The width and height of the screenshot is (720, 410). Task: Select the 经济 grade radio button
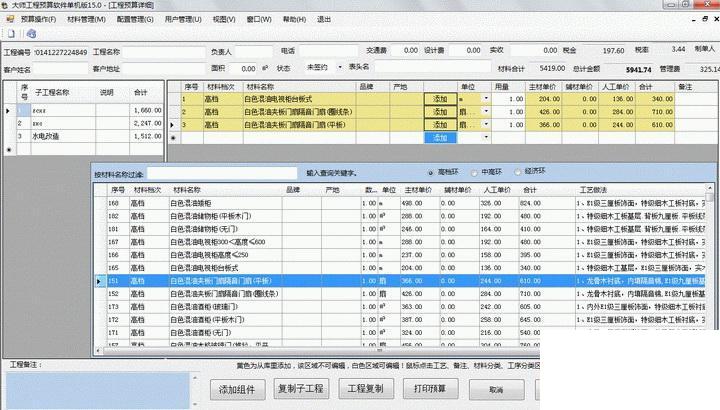pyautogui.click(x=518, y=172)
